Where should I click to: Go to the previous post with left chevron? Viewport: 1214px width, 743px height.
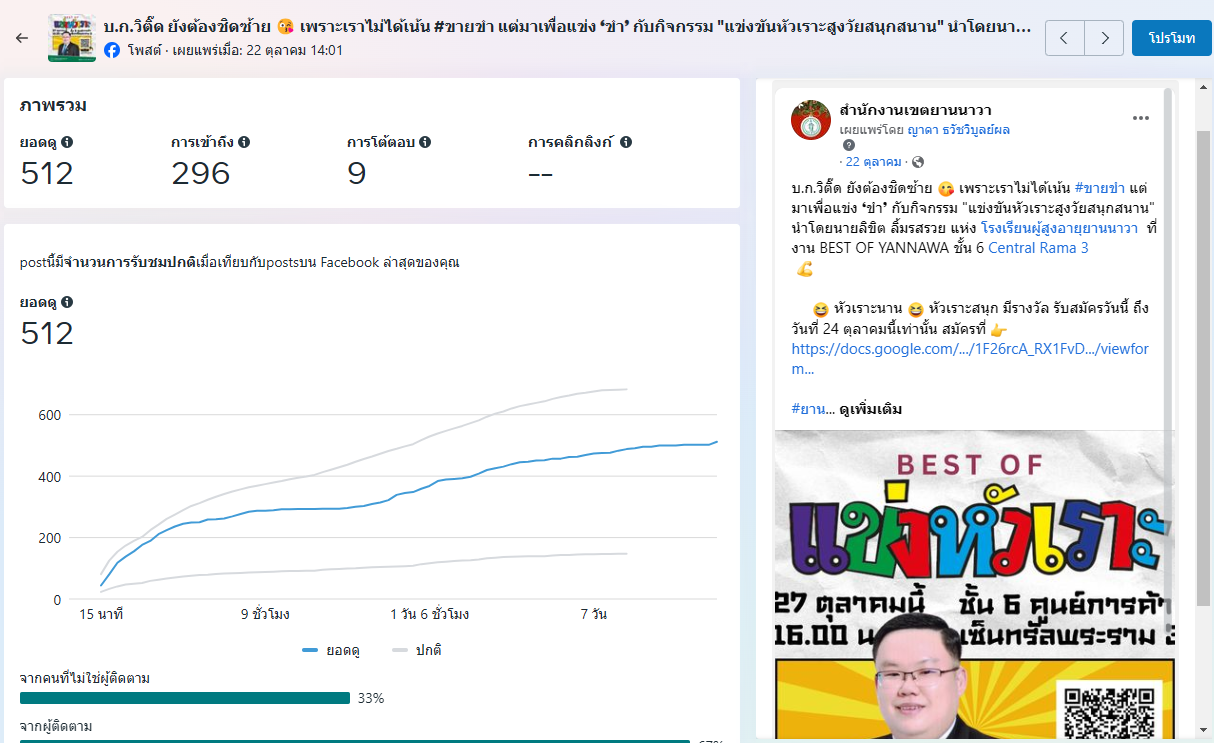[x=1064, y=38]
